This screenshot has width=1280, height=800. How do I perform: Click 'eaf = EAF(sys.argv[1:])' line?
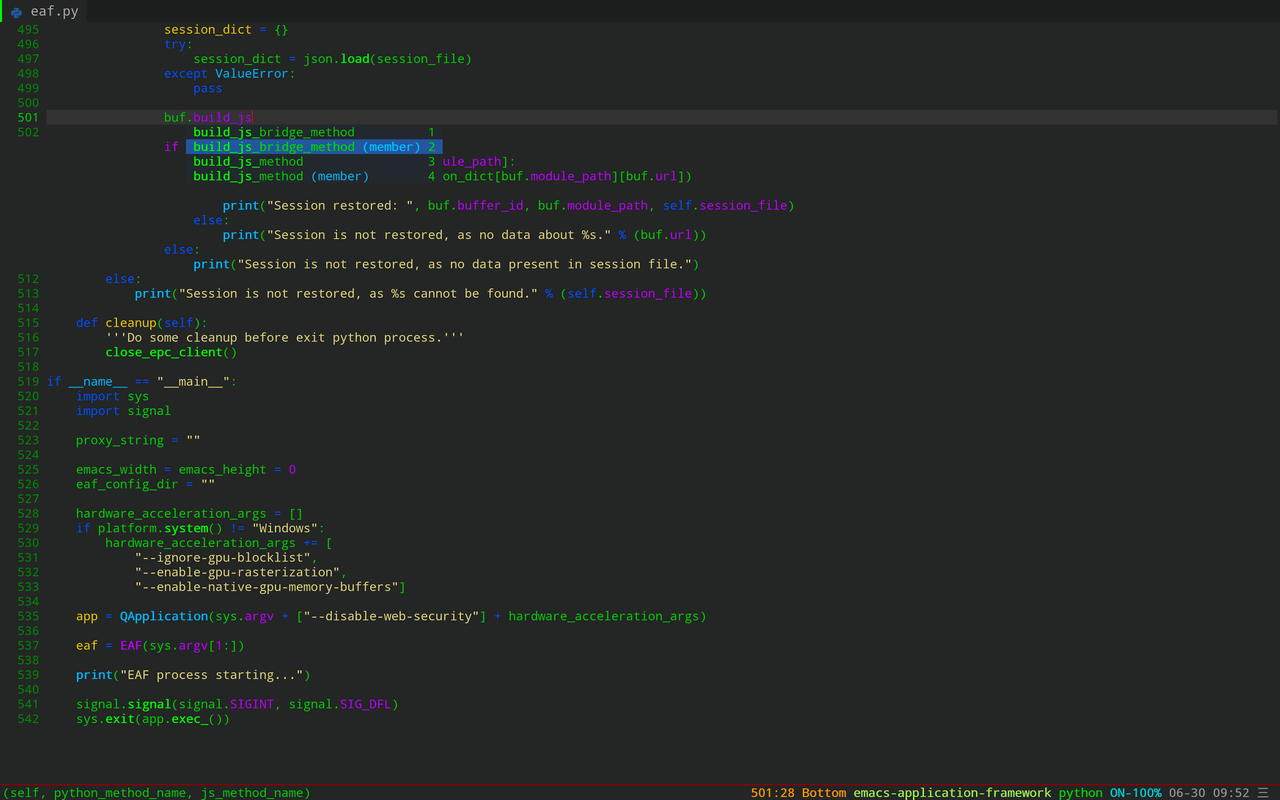[x=160, y=646]
